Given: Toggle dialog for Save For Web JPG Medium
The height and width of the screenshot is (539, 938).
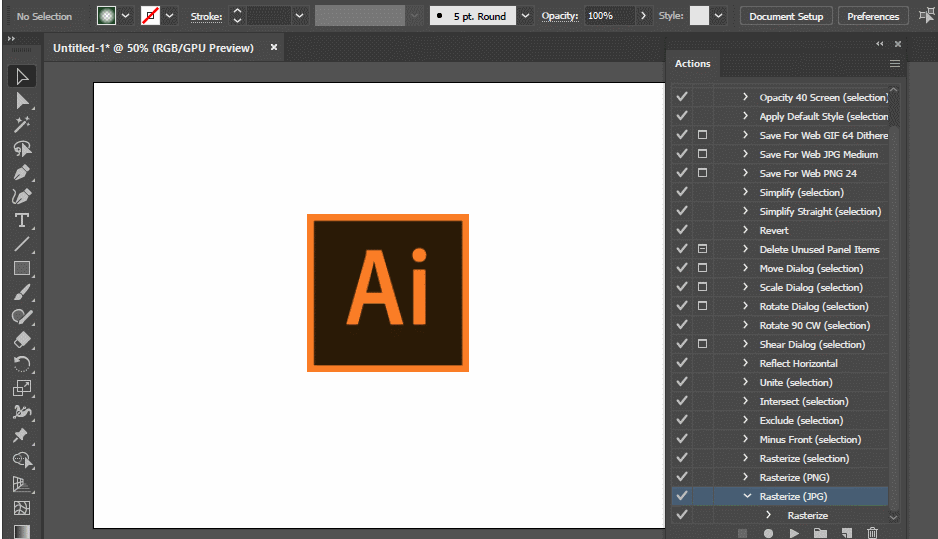Looking at the screenshot, I should pos(702,154).
